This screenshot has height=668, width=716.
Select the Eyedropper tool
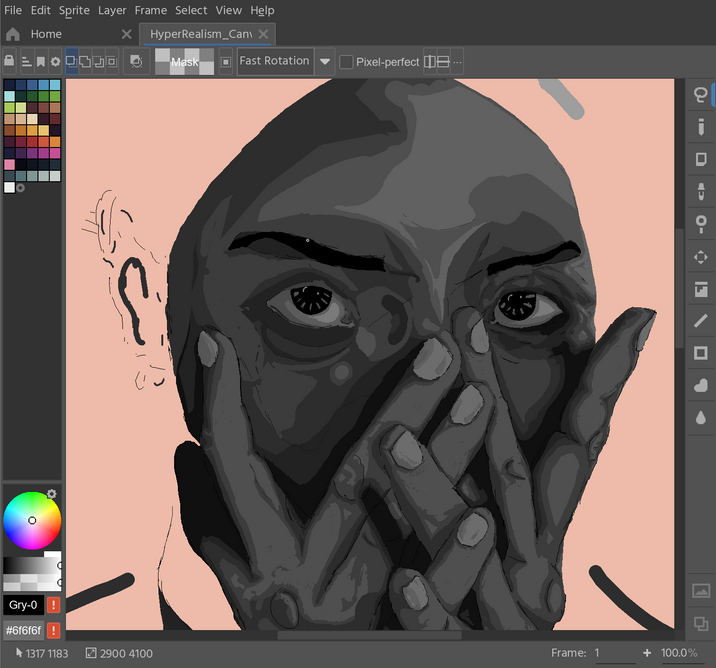point(700,191)
